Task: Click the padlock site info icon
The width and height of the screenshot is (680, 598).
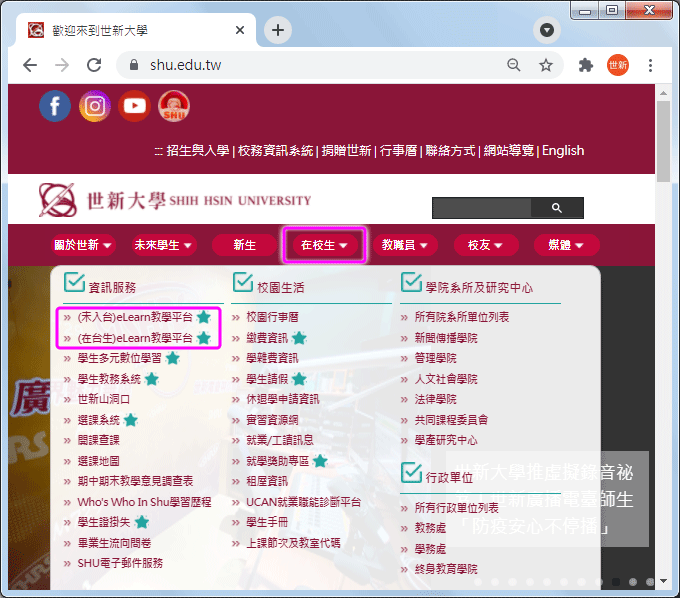Action: tap(134, 65)
